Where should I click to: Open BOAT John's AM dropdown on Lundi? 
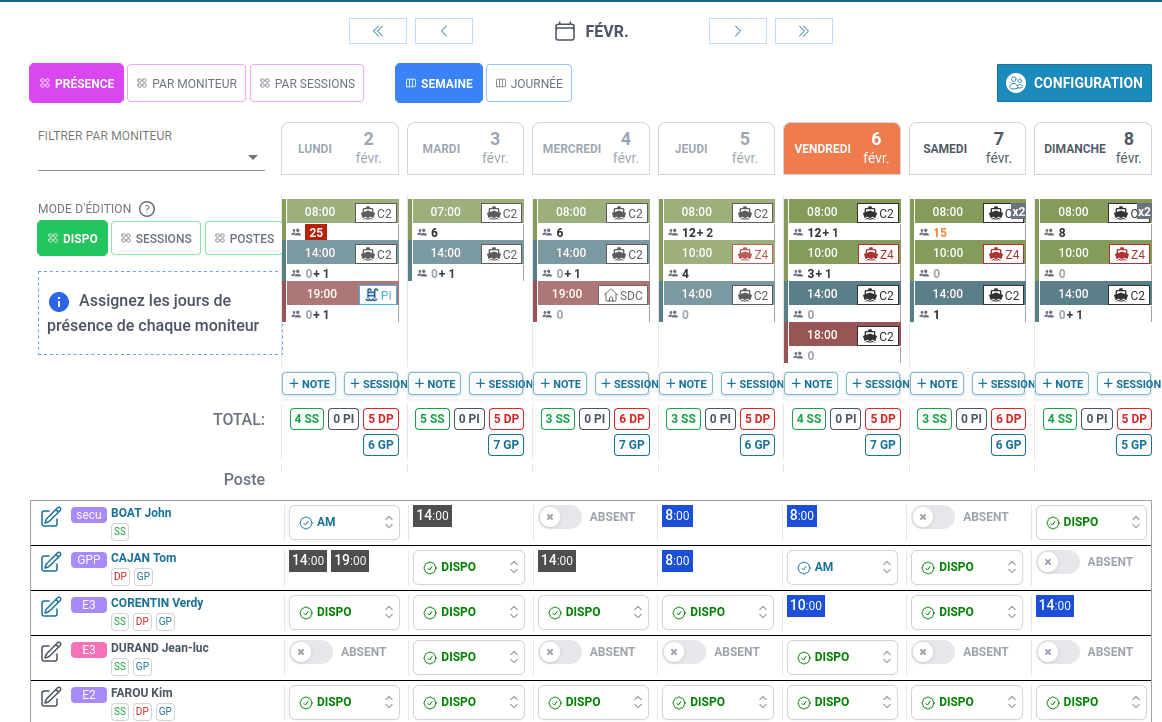click(344, 522)
